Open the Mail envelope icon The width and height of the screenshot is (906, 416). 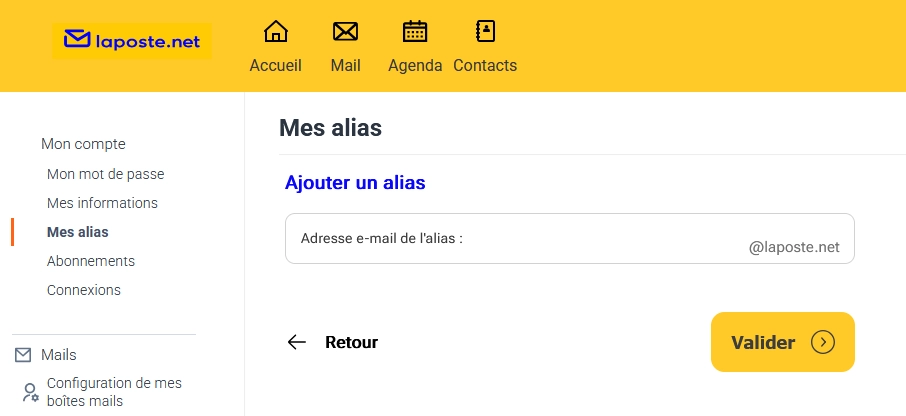pos(345,32)
